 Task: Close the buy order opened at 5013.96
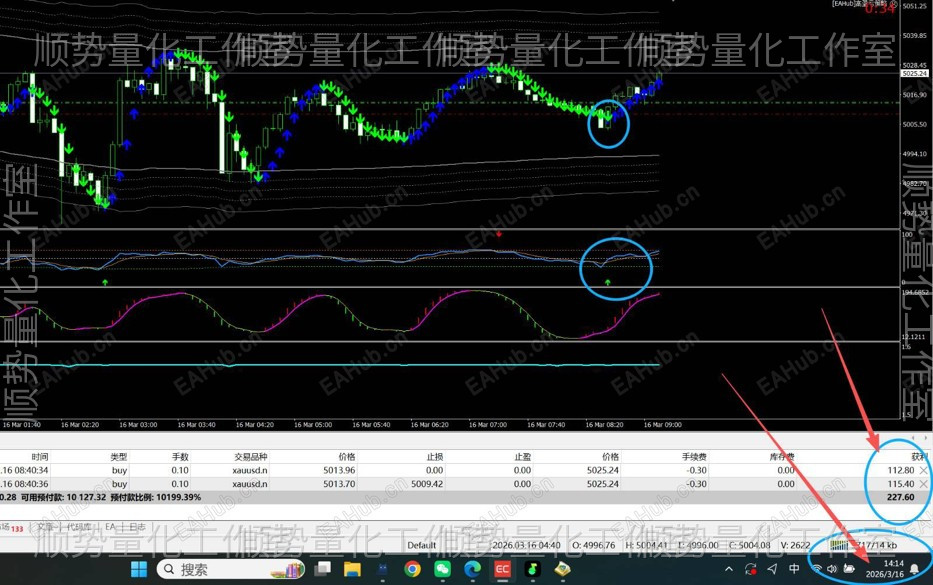point(923,470)
